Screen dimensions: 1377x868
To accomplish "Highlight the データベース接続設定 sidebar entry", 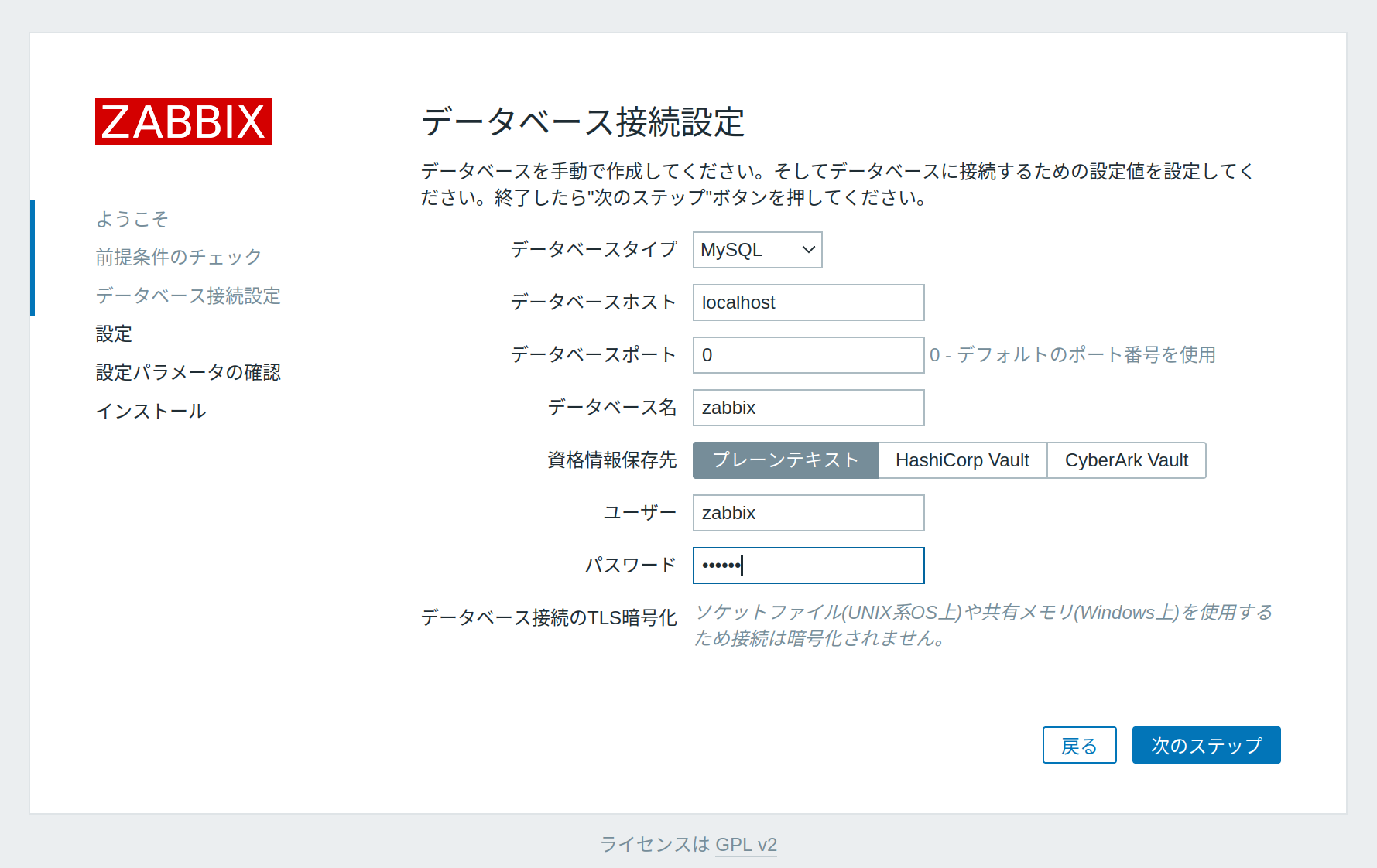I will (x=187, y=296).
